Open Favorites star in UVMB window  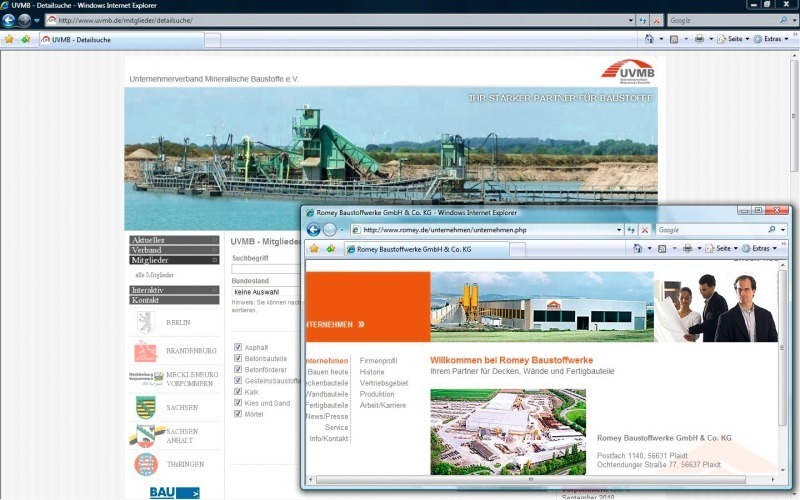(x=9, y=39)
